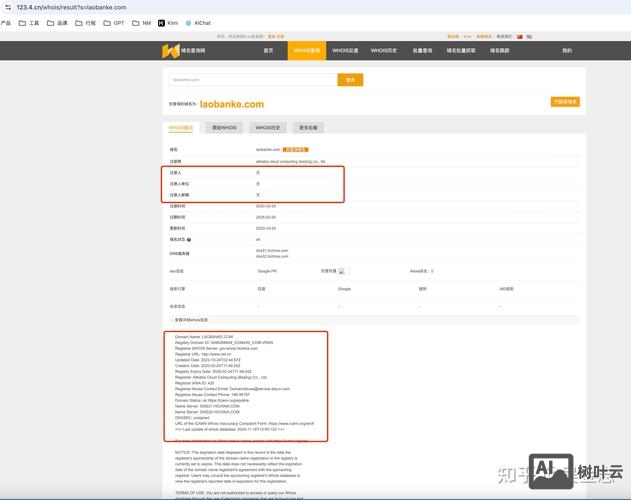Click the help icon beside 域名状态
Image resolution: width=631 pixels, height=500 pixels.
click(x=188, y=239)
